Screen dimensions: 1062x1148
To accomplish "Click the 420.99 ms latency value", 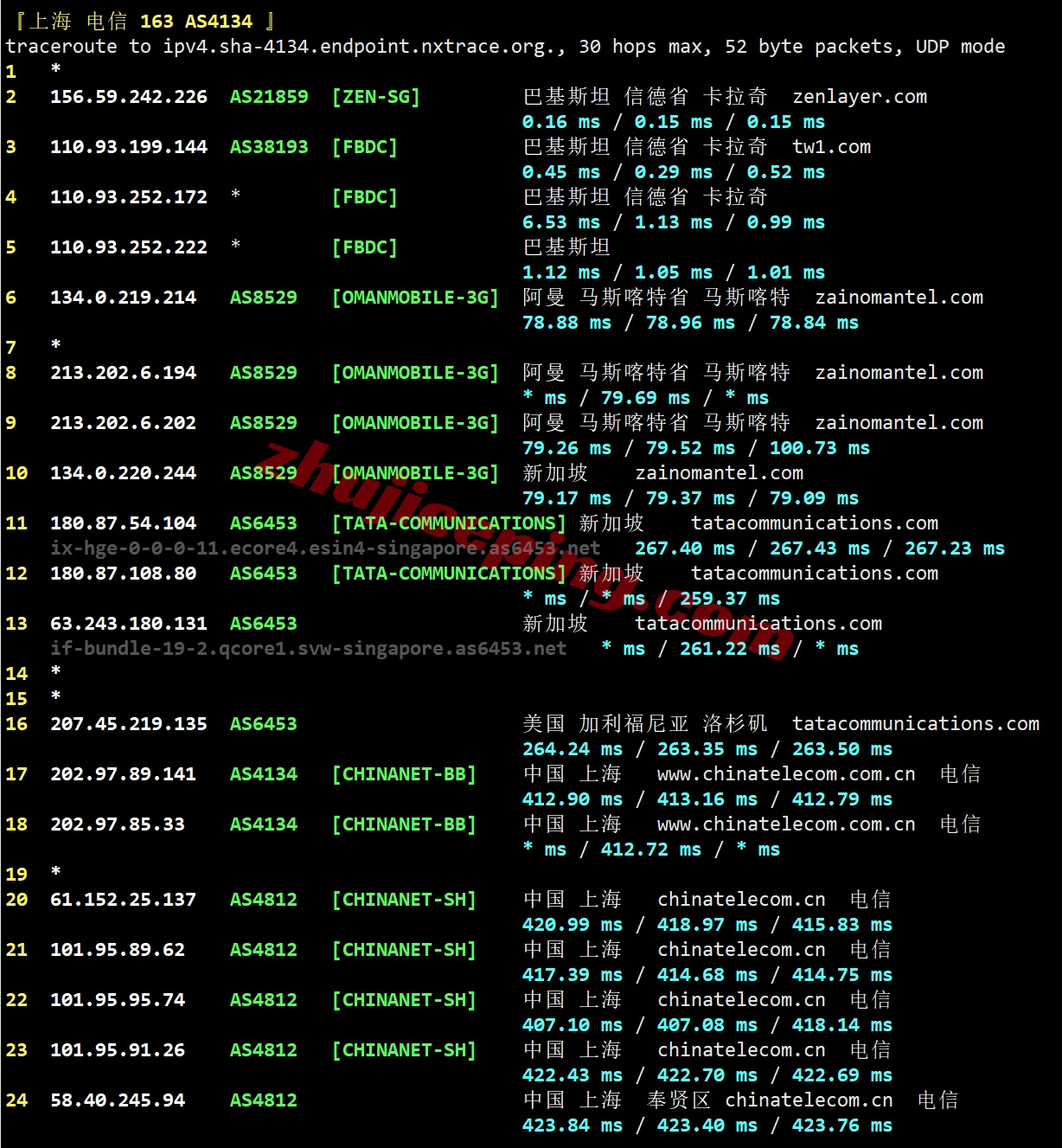I will (x=573, y=925).
